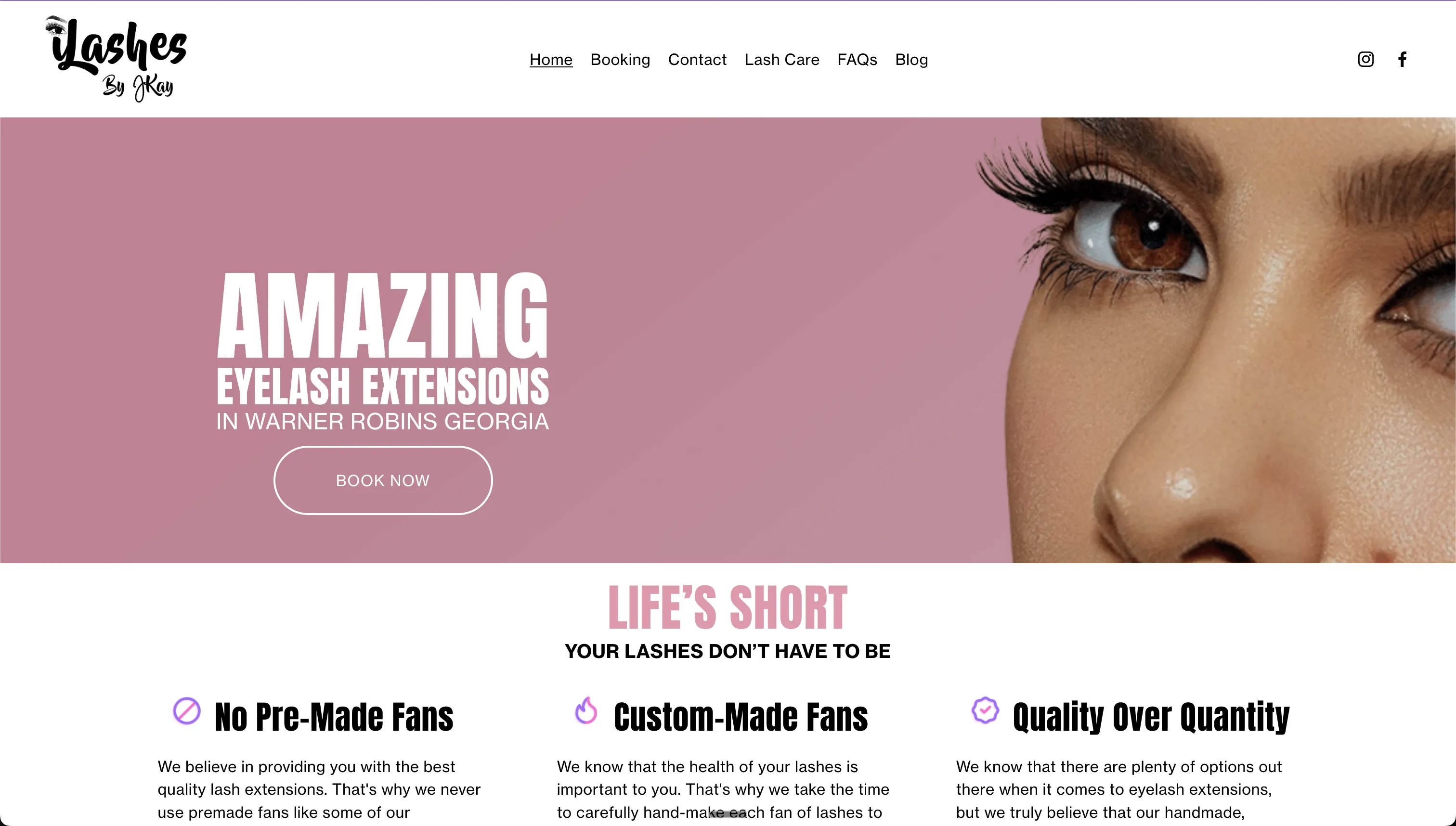
Task: Navigate to Lash Care
Action: 782,60
